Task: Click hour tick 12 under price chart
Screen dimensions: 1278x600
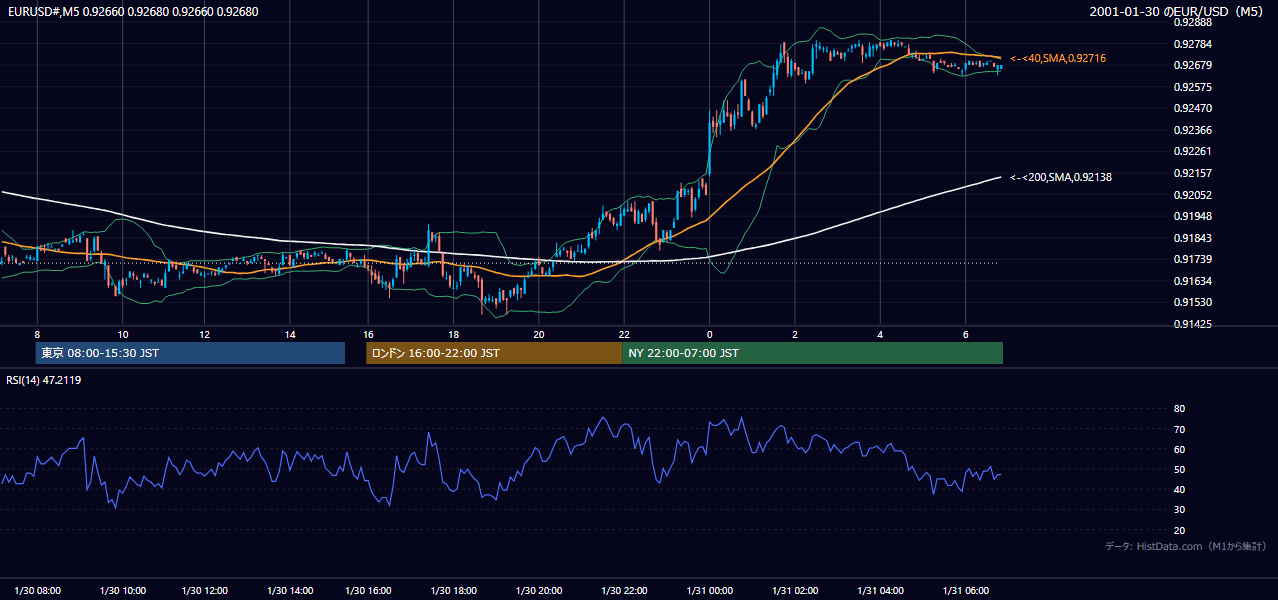Action: pos(204,334)
